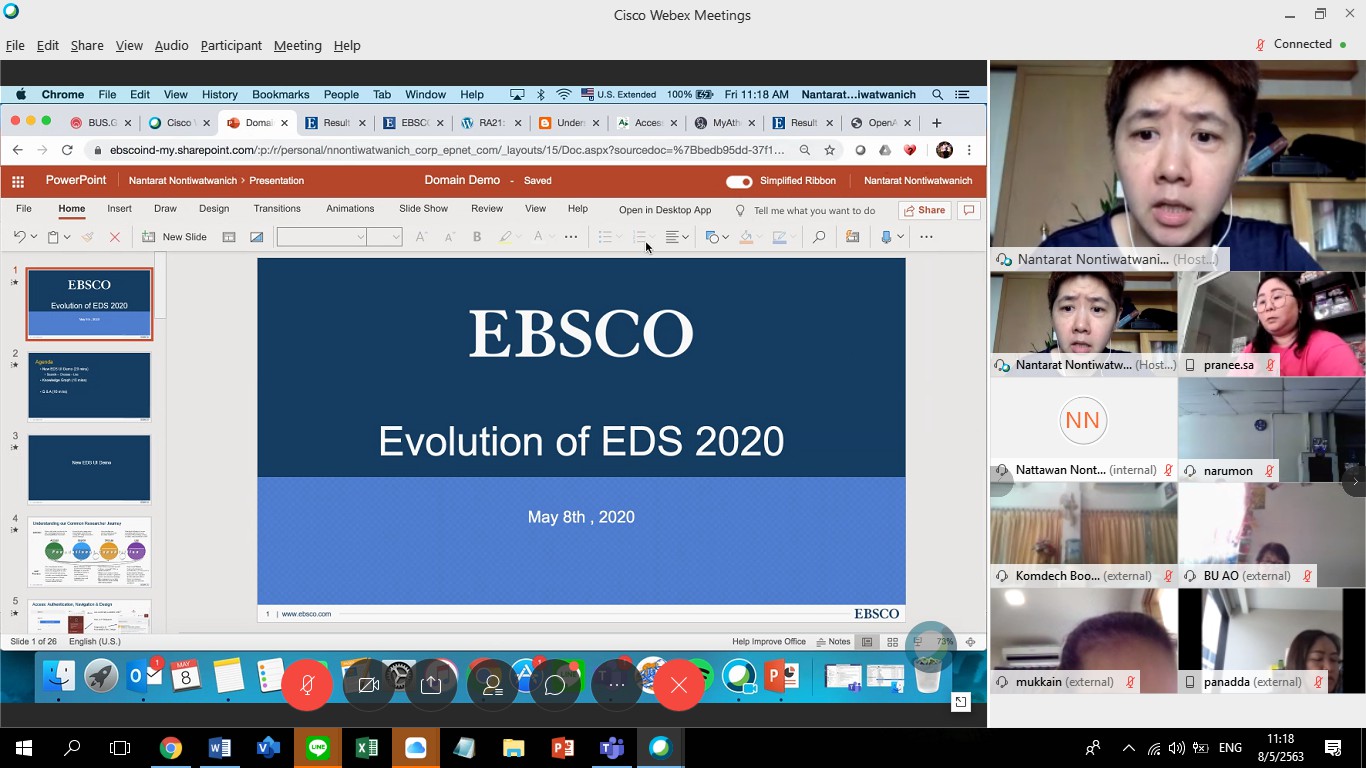The image size is (1366, 768).
Task: Open the Participant menu in Webex
Action: click(x=231, y=46)
